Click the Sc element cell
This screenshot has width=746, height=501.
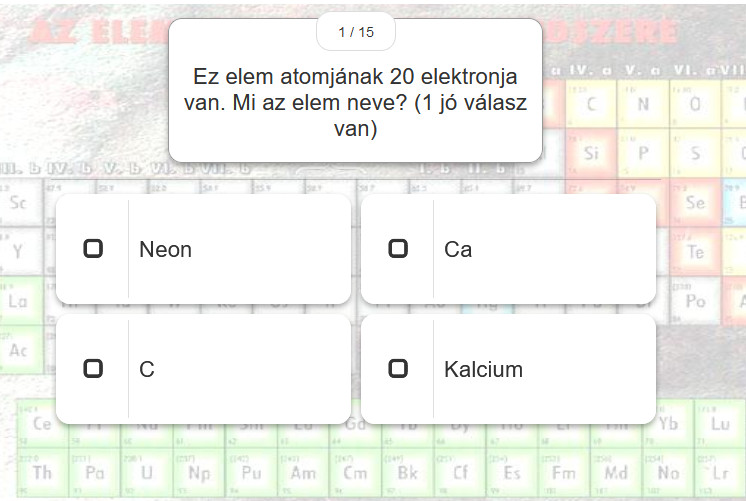18,203
